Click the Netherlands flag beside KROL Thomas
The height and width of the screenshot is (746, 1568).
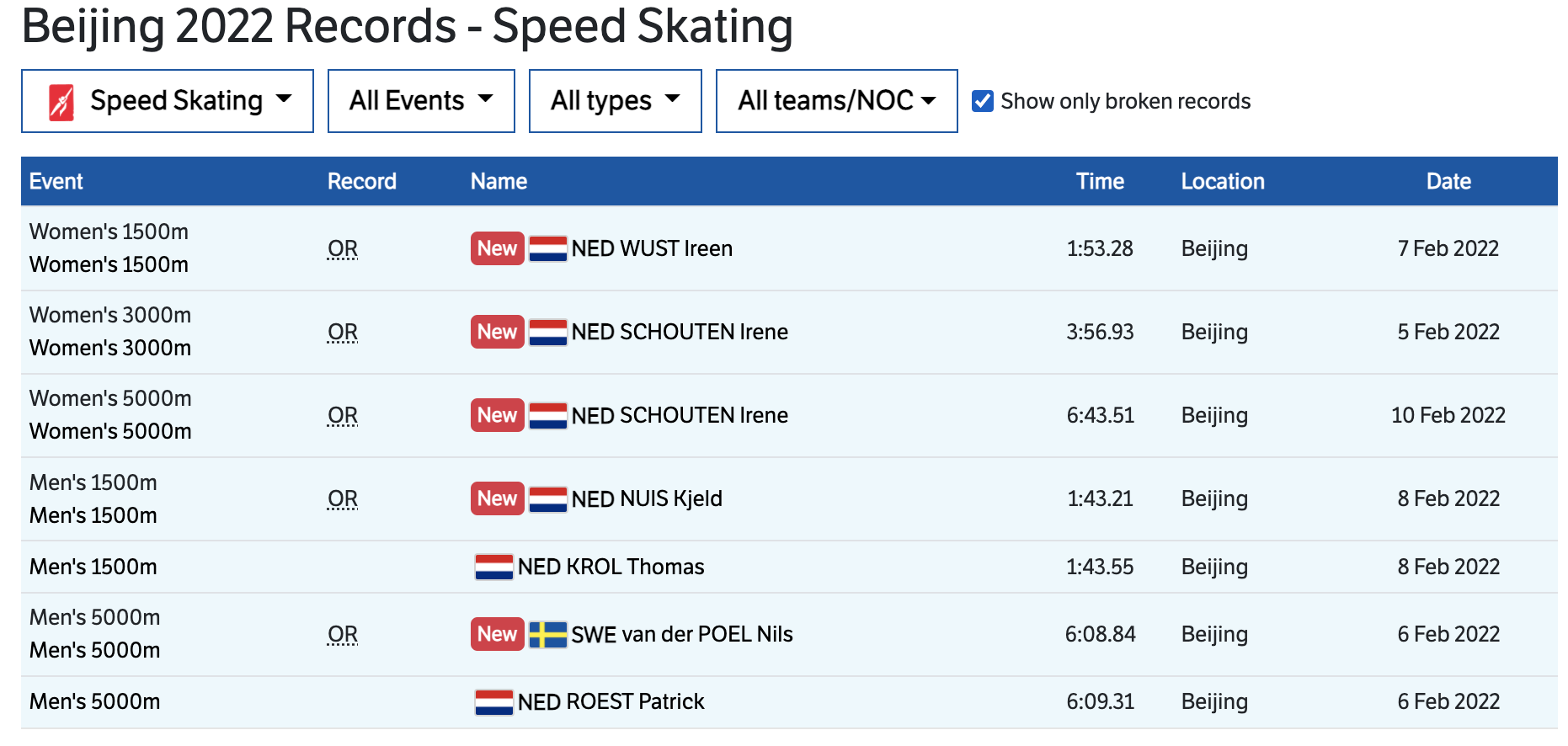click(494, 567)
